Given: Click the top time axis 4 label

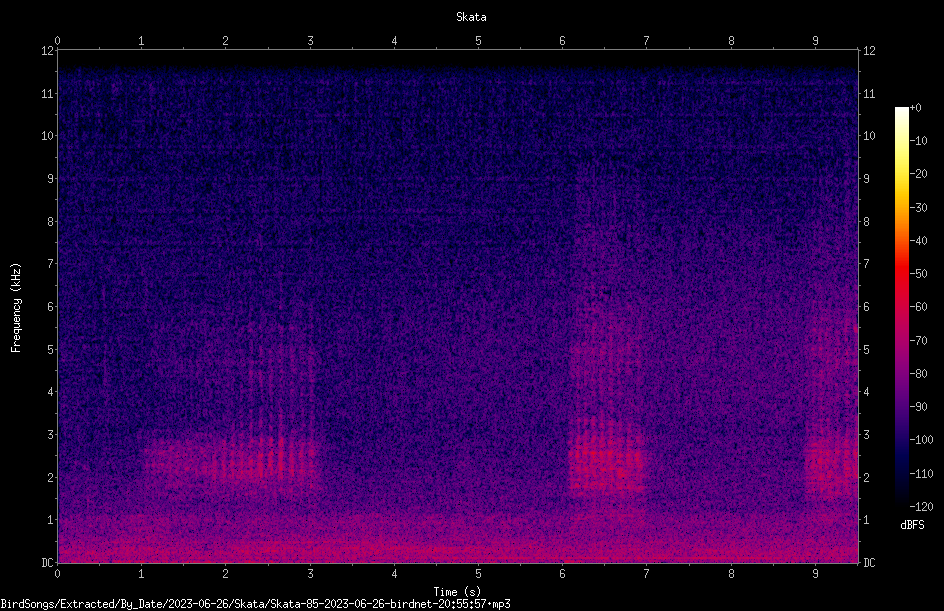Looking at the screenshot, I should 394,41.
